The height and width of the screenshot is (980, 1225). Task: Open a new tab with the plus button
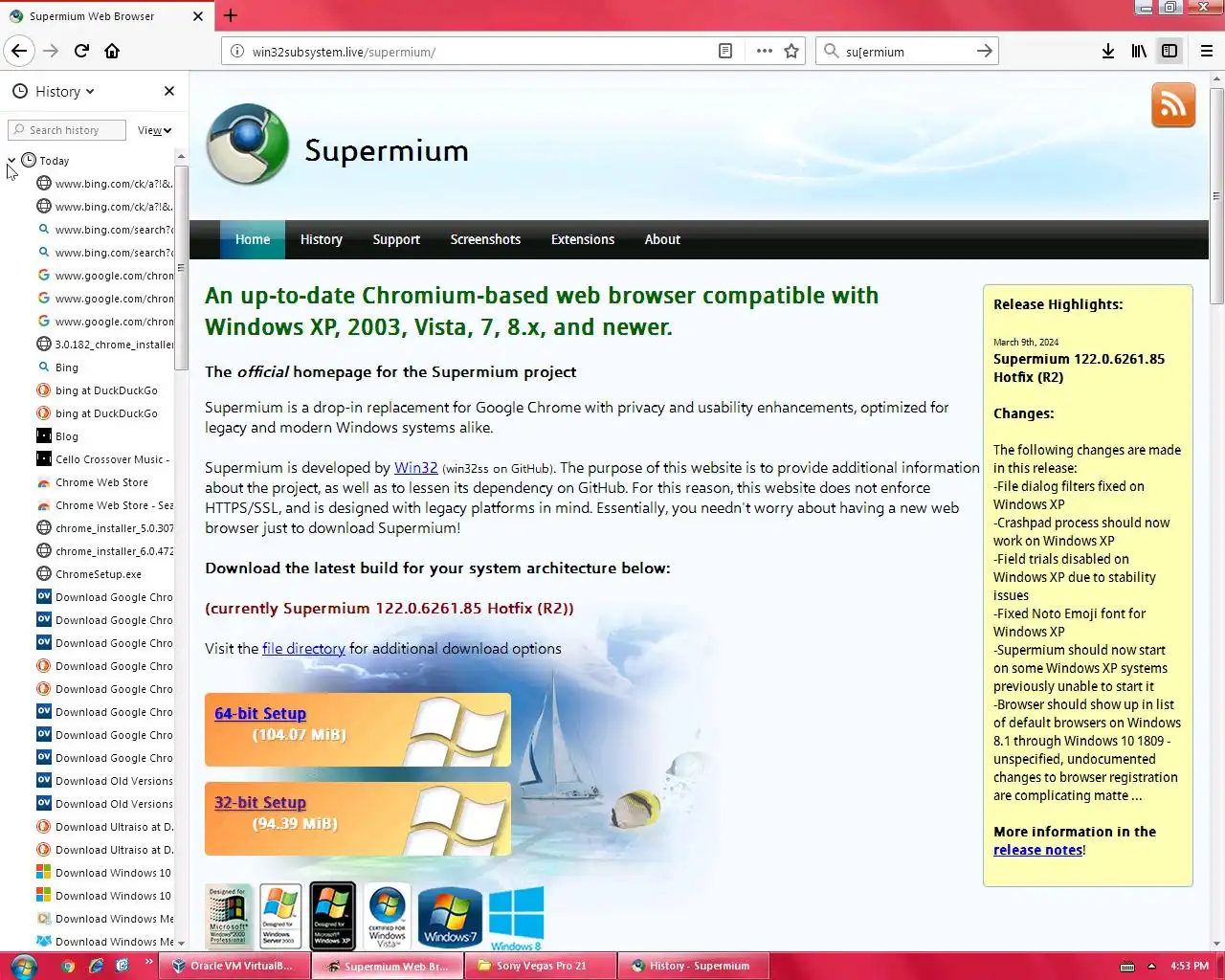point(231,15)
